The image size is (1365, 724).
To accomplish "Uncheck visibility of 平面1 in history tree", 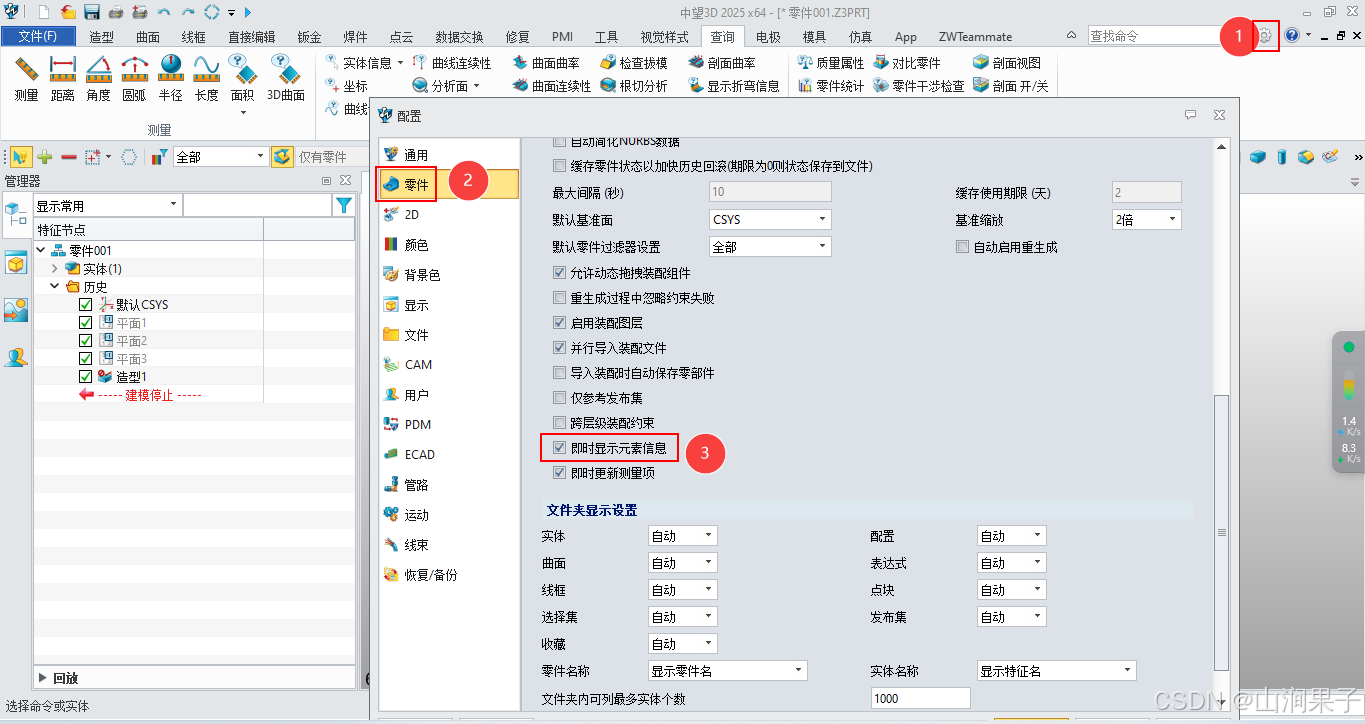I will coord(85,322).
